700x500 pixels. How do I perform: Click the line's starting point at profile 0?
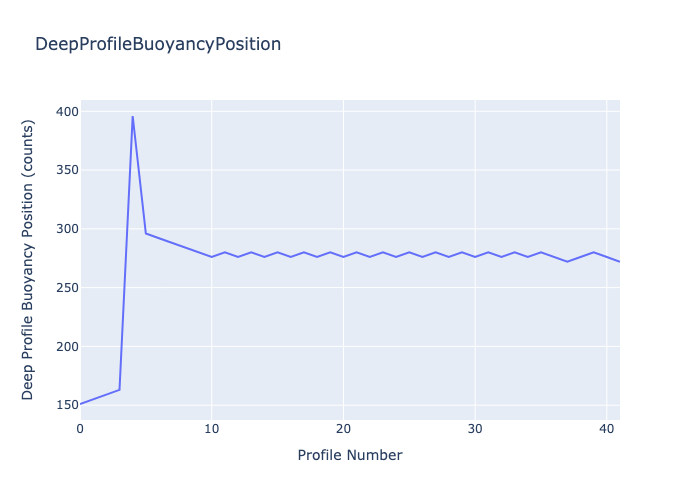[x=81, y=404]
